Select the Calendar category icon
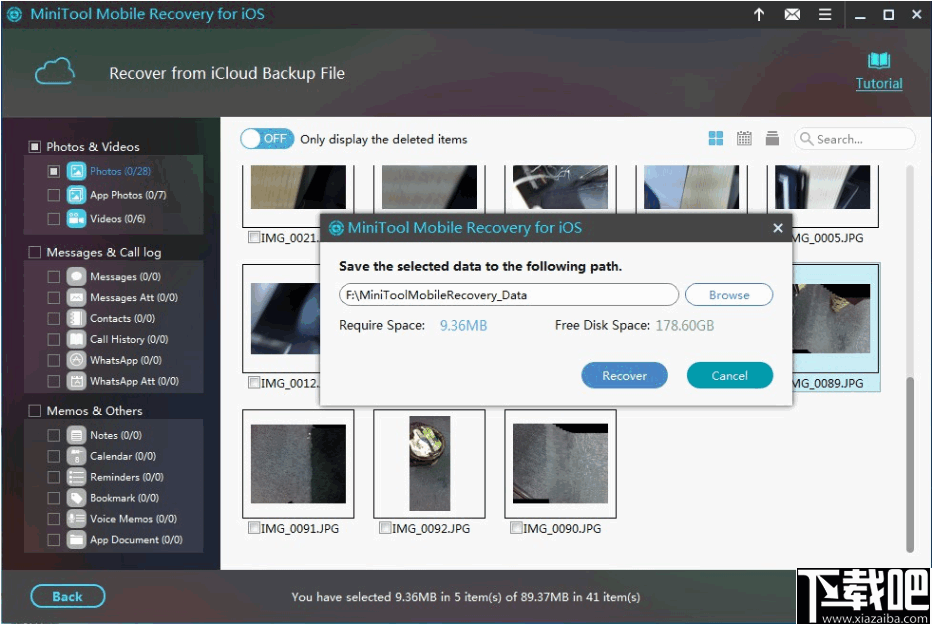Viewport: 932px width, 624px height. pos(76,456)
